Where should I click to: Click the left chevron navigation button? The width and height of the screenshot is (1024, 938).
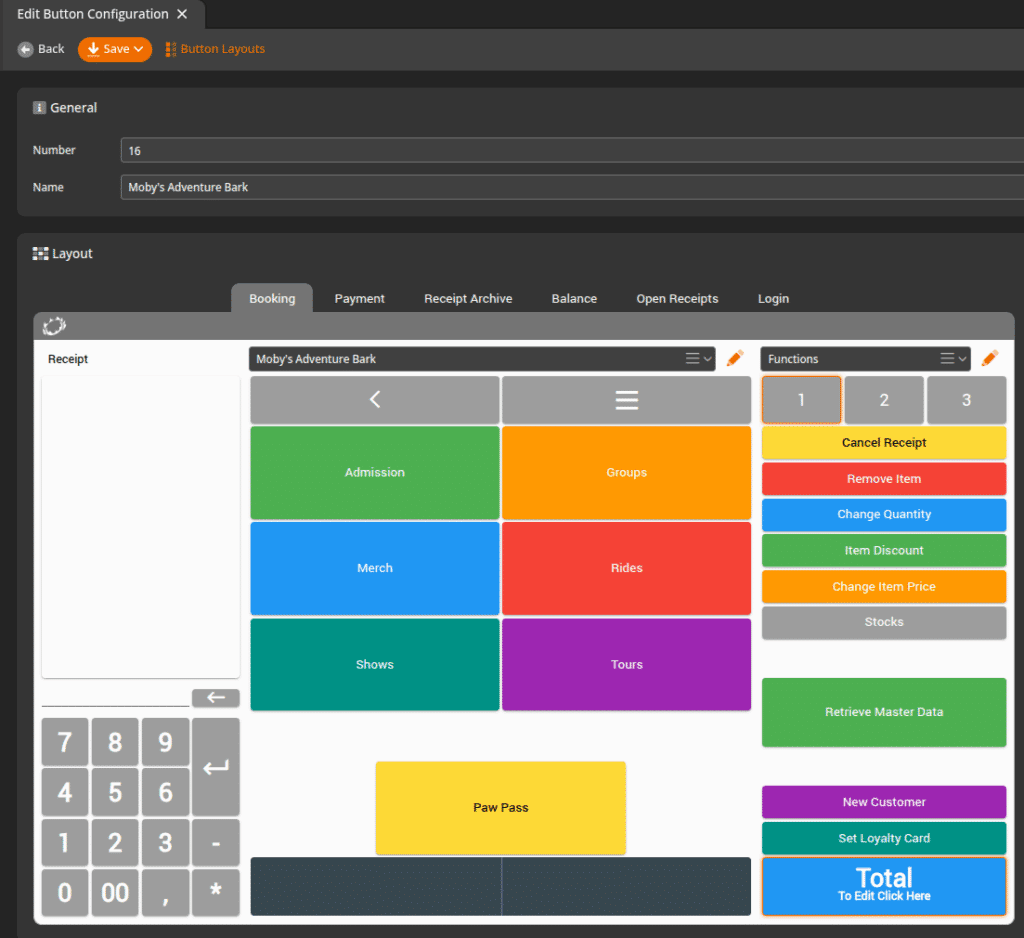click(x=375, y=400)
